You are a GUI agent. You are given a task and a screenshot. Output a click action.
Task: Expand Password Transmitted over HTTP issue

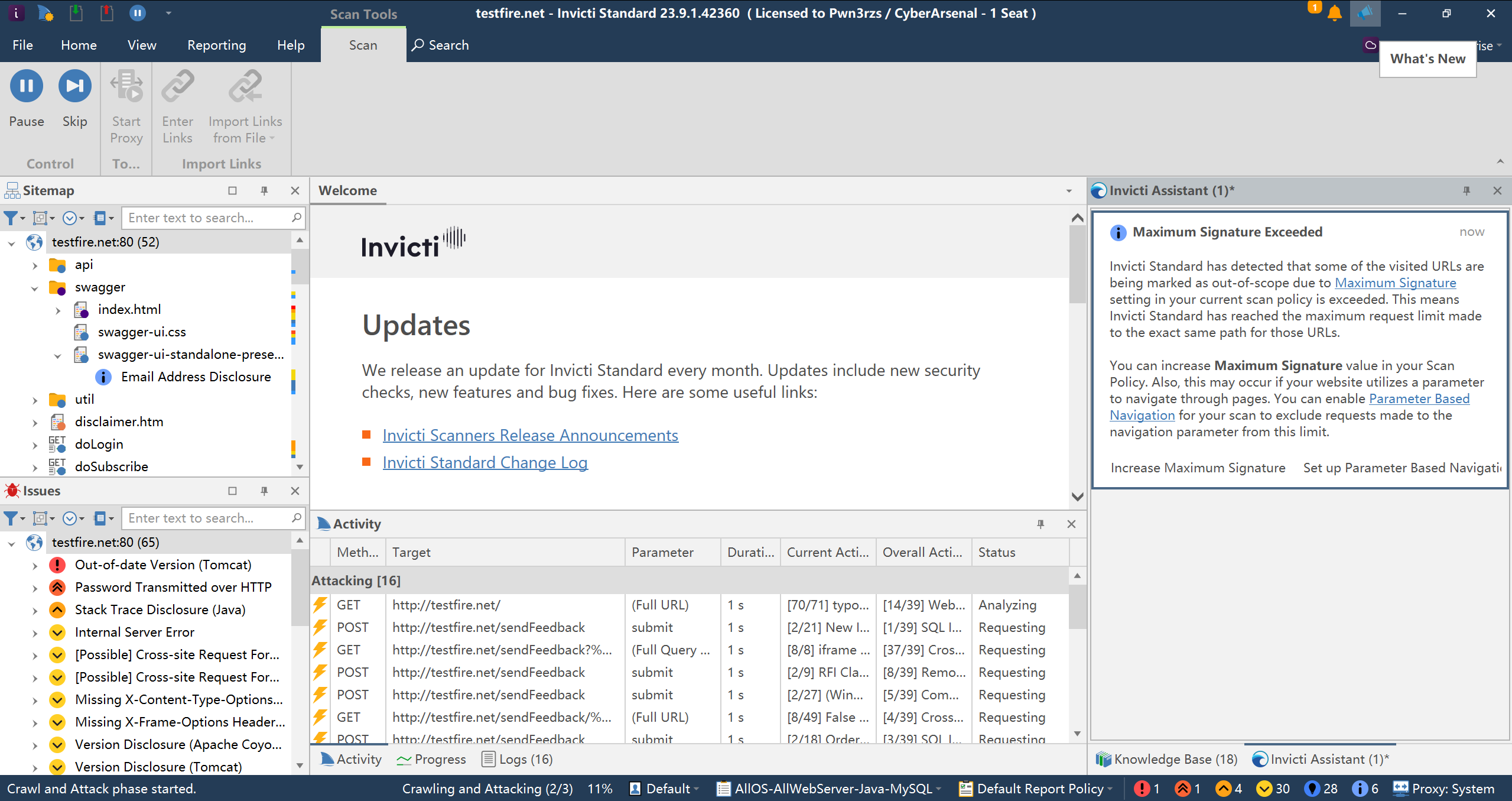pyautogui.click(x=35, y=588)
